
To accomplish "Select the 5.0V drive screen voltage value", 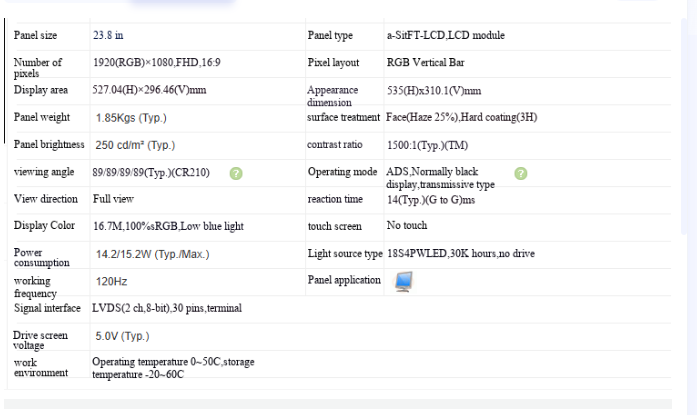I will point(122,336).
